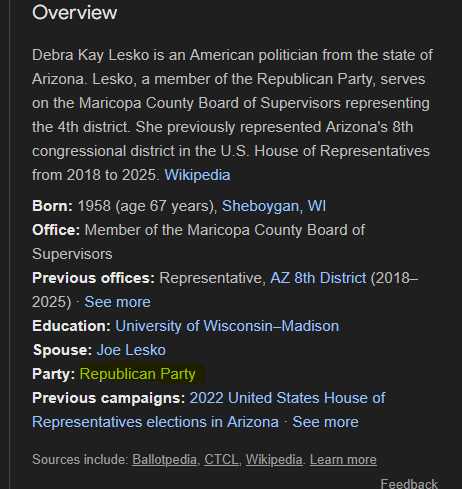This screenshot has width=462, height=489.
Task: Expand See more next to Previous offices
Action: [x=117, y=302]
